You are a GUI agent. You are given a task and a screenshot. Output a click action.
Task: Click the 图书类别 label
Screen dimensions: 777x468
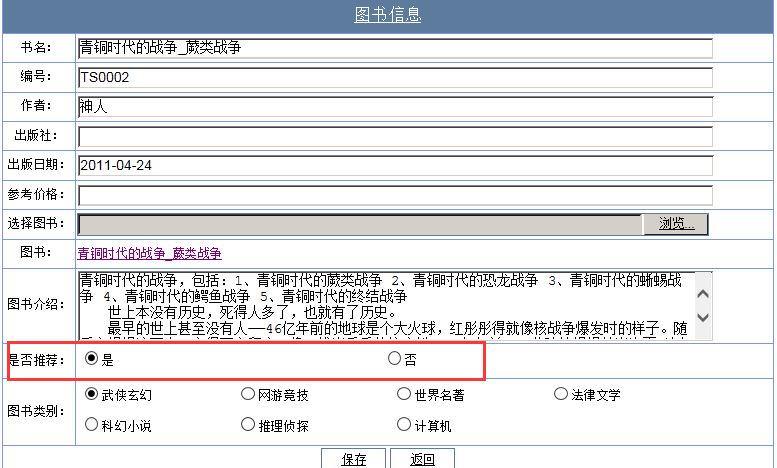[x=36, y=411]
